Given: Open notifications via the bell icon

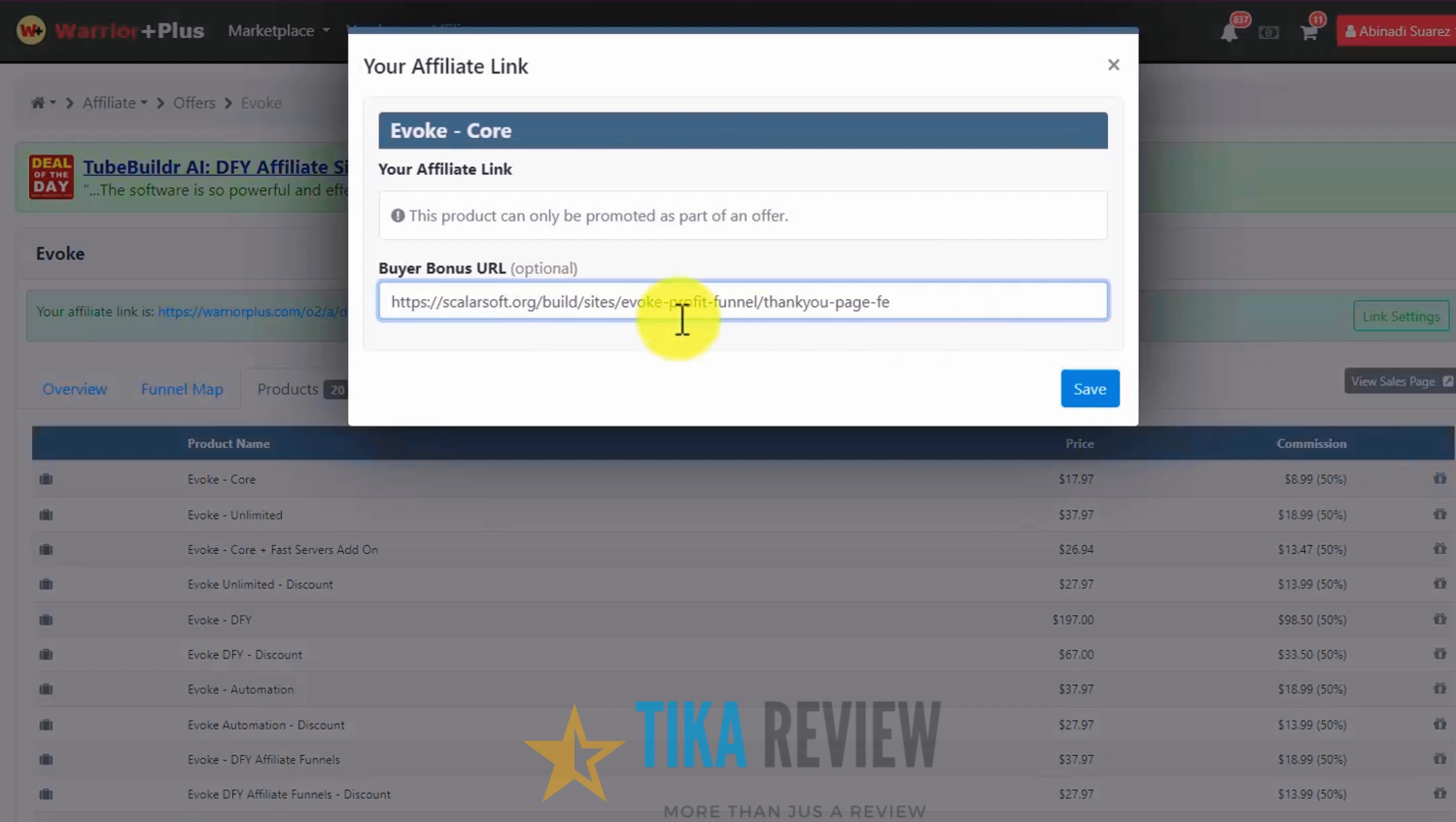Looking at the screenshot, I should click(x=1230, y=30).
